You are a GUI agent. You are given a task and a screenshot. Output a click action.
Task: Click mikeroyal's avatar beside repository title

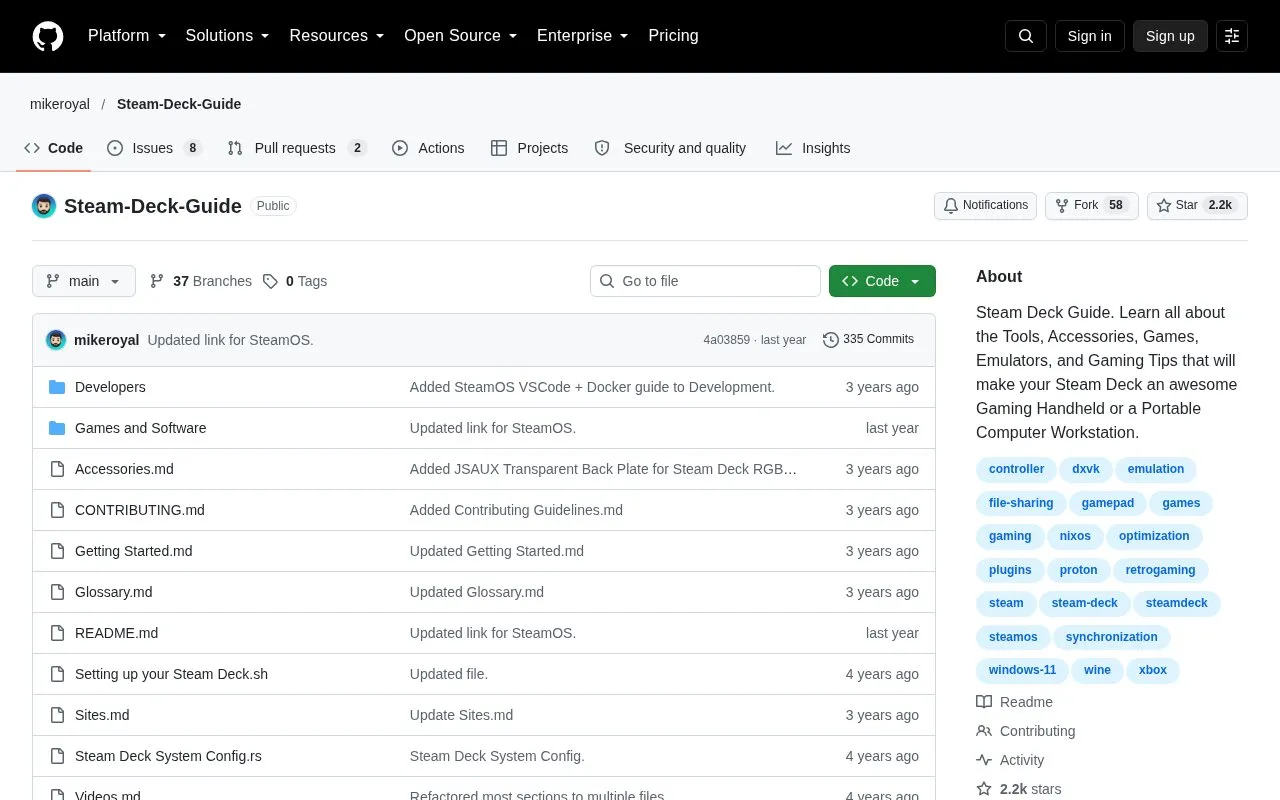point(44,206)
